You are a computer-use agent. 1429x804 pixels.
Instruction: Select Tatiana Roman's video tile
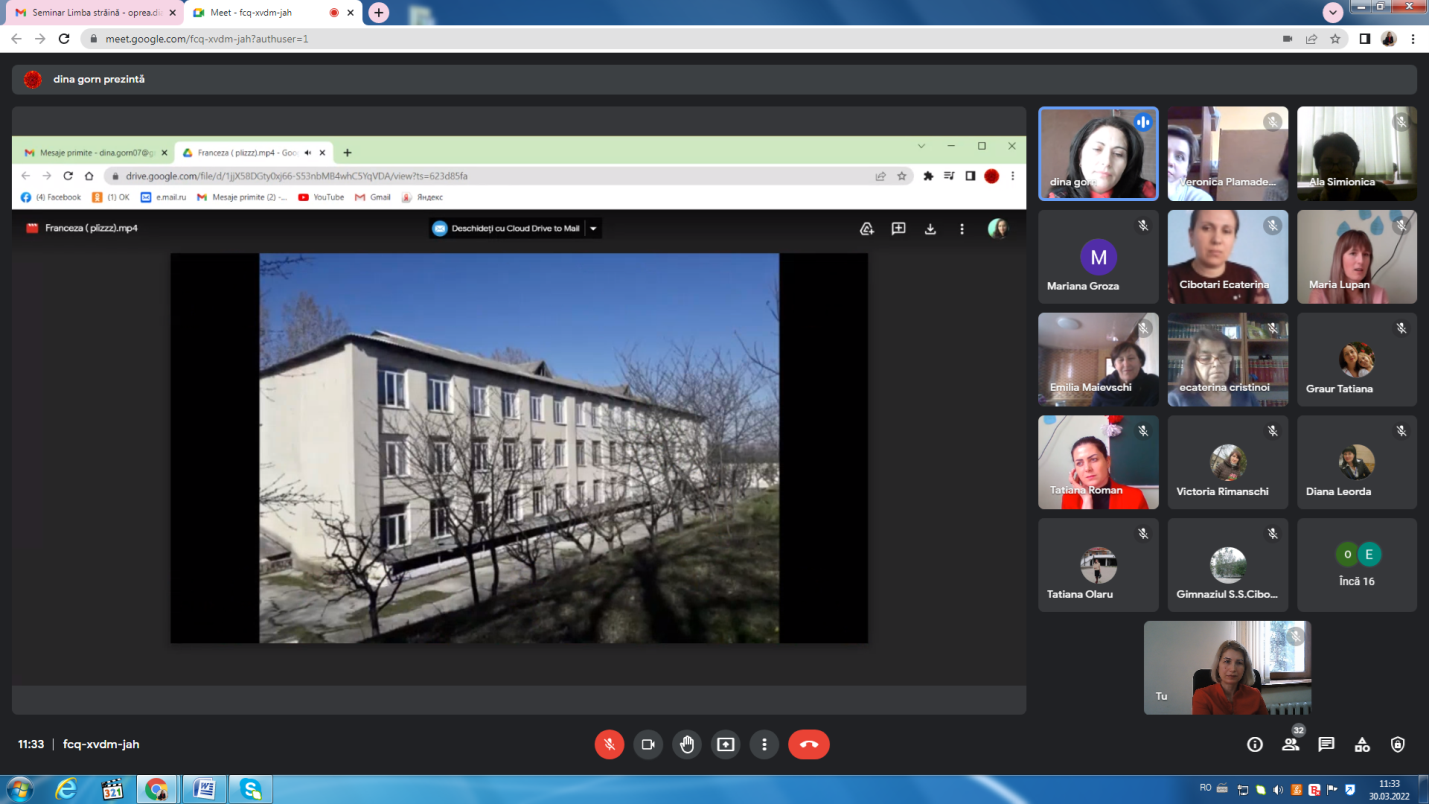coord(1098,462)
